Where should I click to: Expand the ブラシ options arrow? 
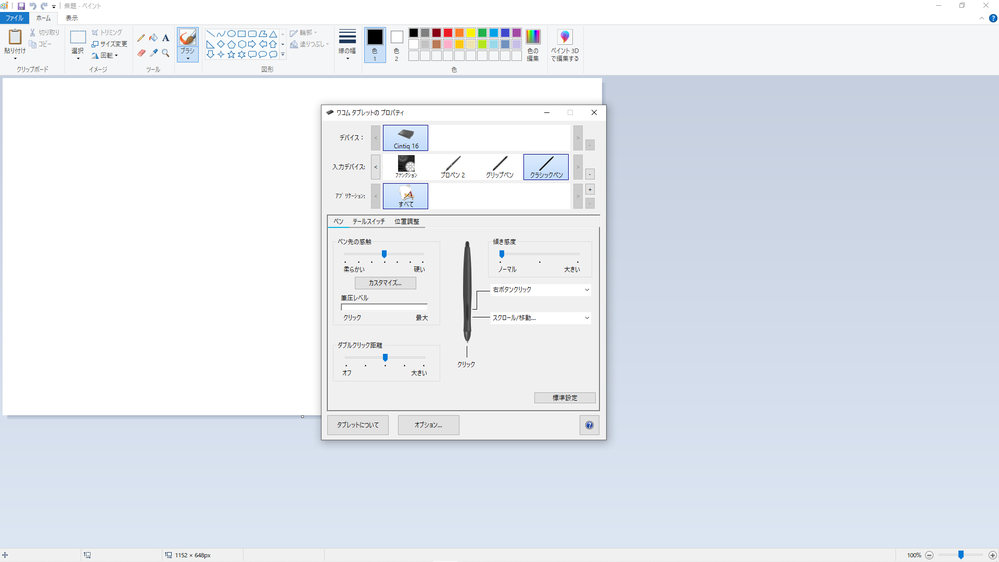pyautogui.click(x=187, y=59)
